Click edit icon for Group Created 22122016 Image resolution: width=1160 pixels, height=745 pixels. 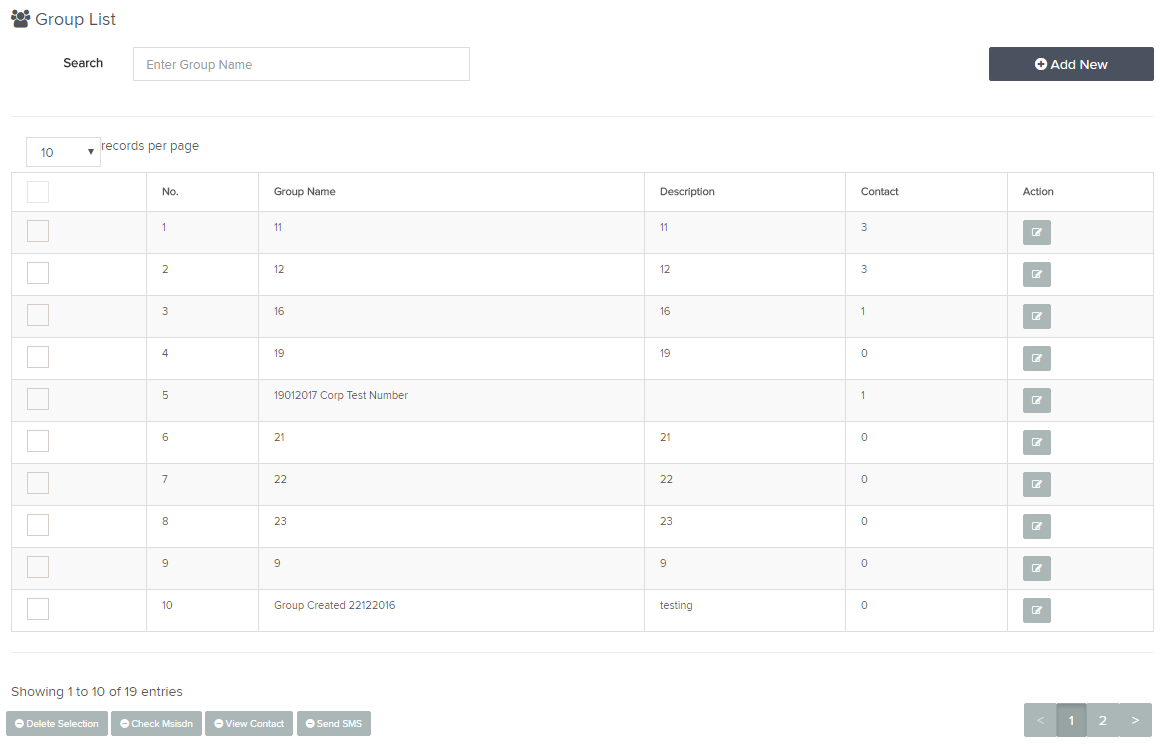pyautogui.click(x=1036, y=610)
